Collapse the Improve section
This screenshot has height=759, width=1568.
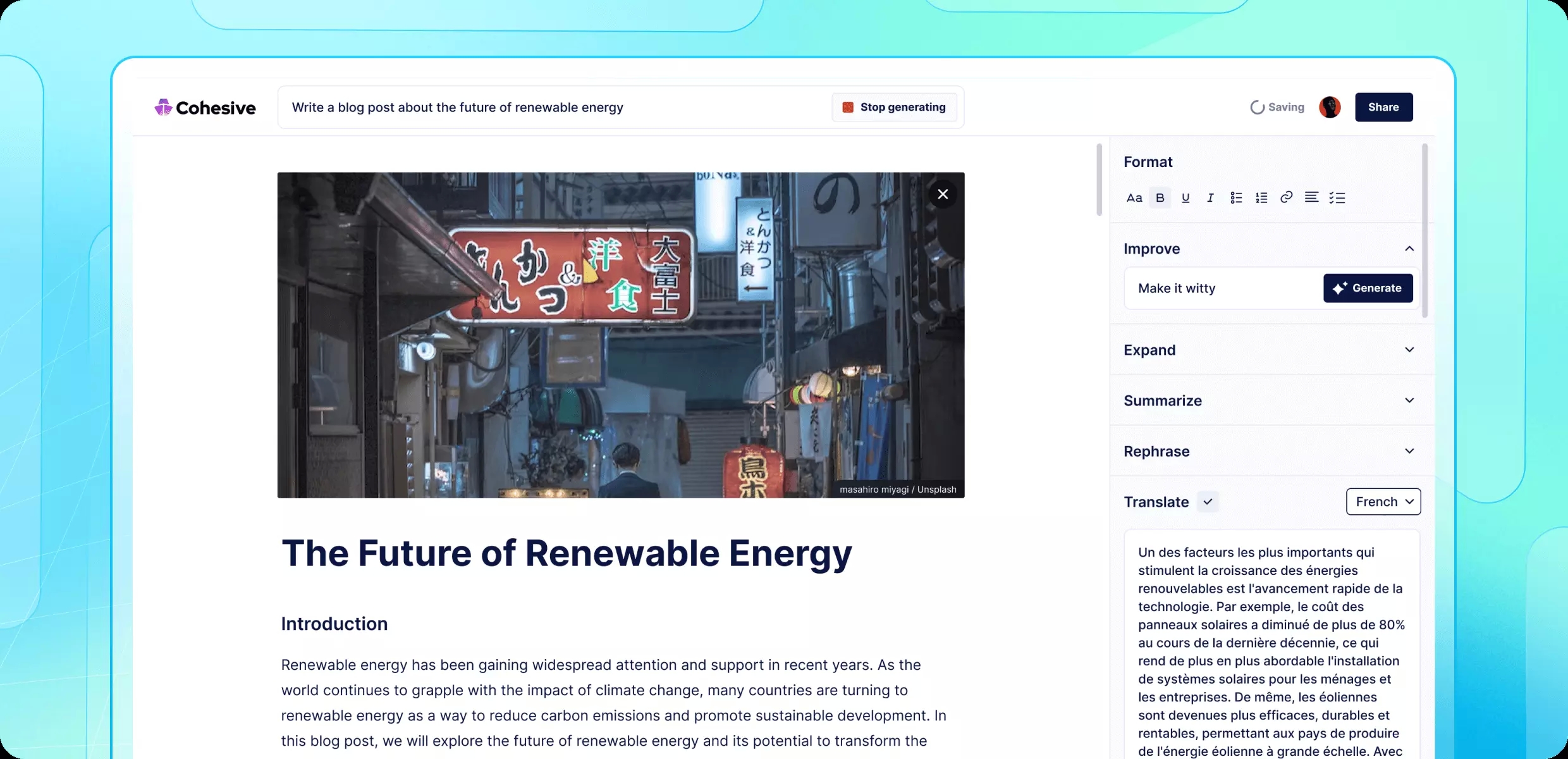(1409, 249)
